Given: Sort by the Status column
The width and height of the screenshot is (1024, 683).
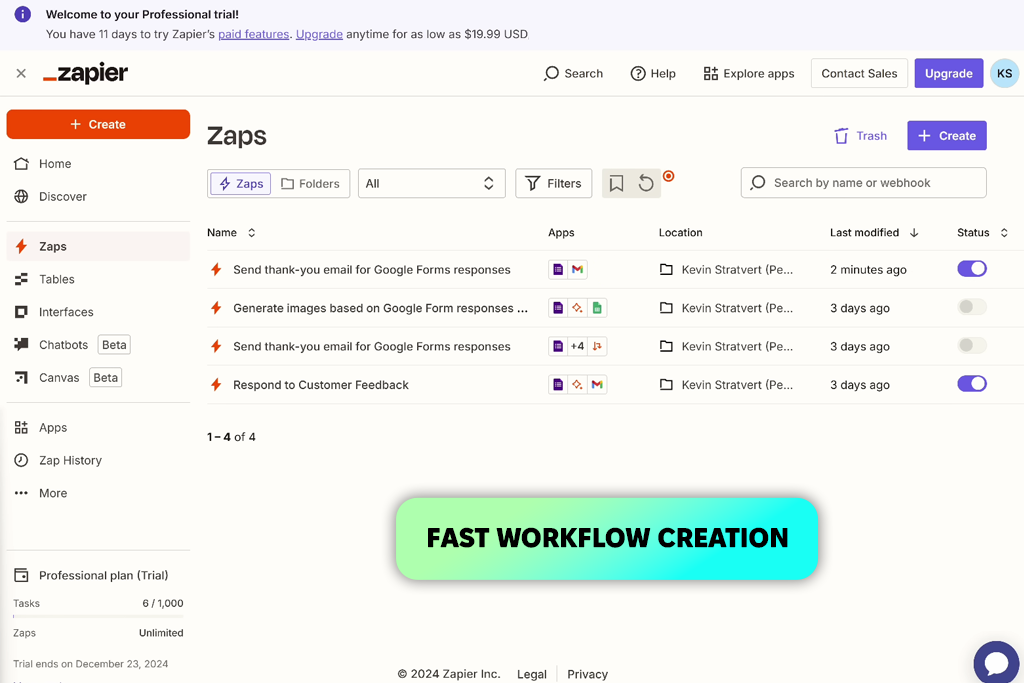Looking at the screenshot, I should coord(982,232).
